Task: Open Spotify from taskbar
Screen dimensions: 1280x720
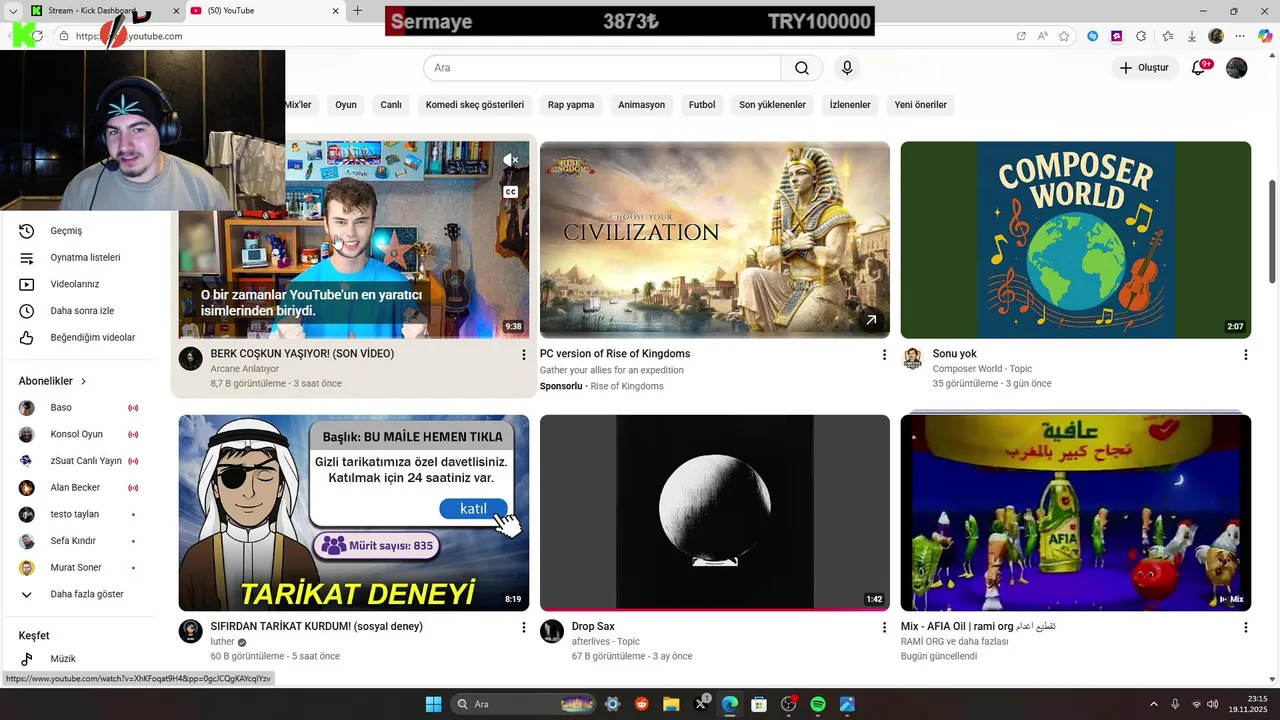Action: tap(818, 704)
